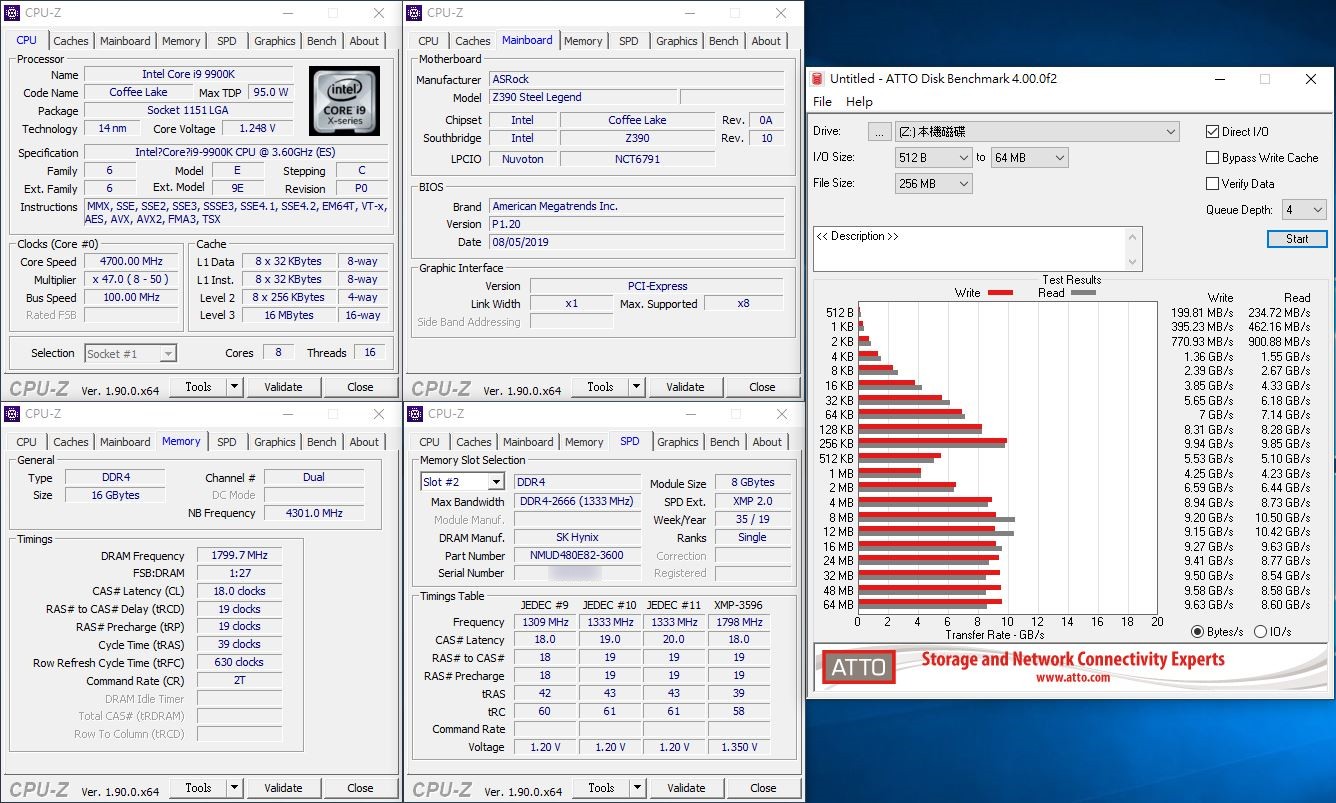Click Close in the Mainboard window
The height and width of the screenshot is (803, 1336).
762,387
